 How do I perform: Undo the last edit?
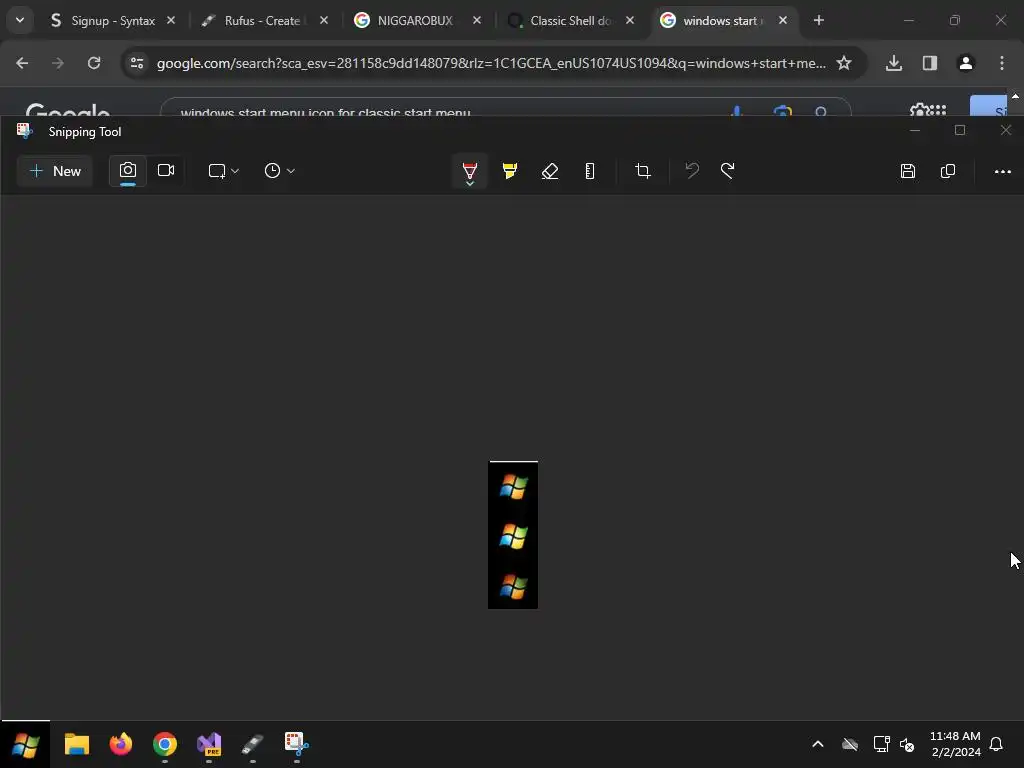(x=692, y=171)
